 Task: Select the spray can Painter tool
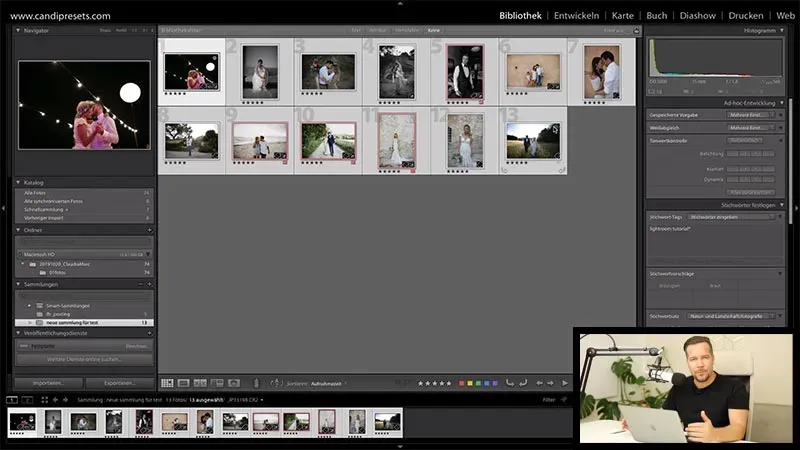256,383
